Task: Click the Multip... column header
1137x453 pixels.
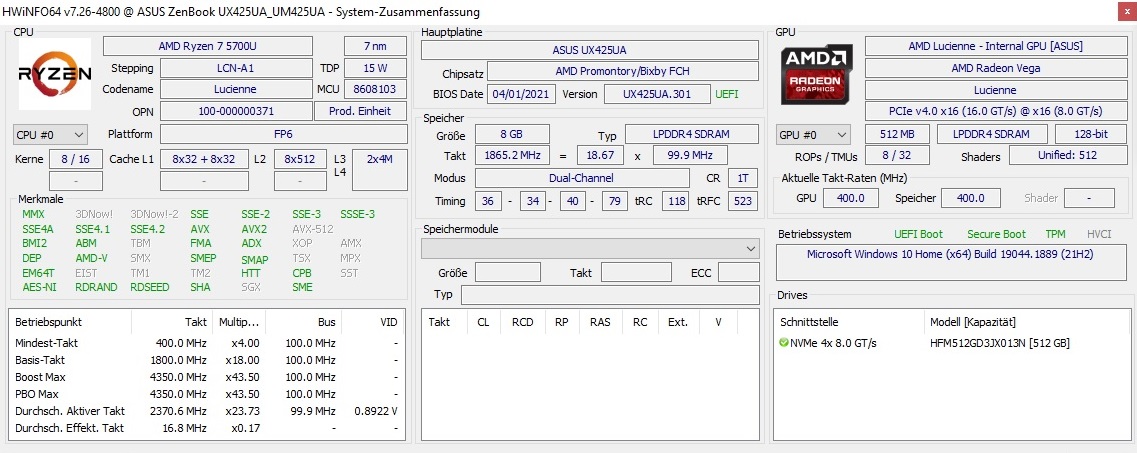Action: click(239, 322)
